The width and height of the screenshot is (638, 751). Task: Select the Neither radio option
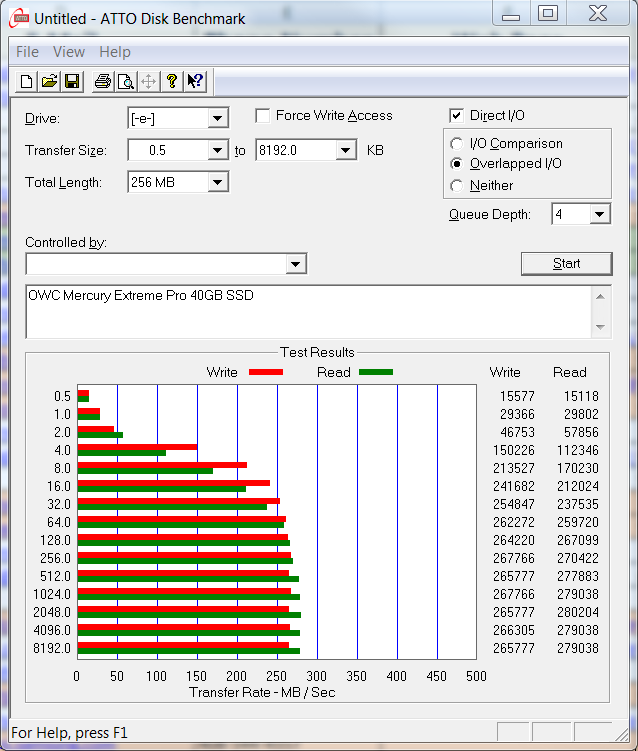(x=457, y=186)
